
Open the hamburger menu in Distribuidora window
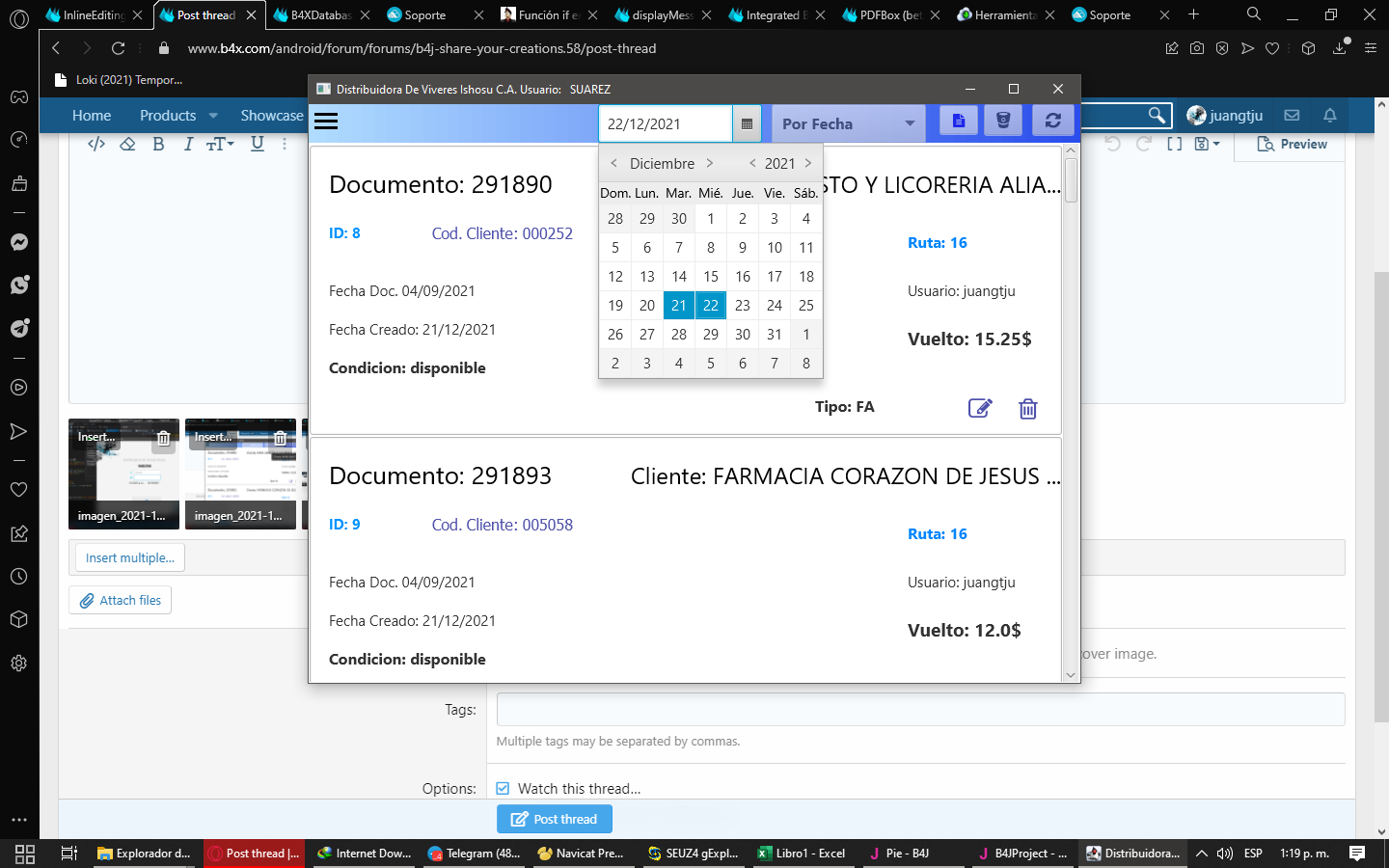pos(326,122)
